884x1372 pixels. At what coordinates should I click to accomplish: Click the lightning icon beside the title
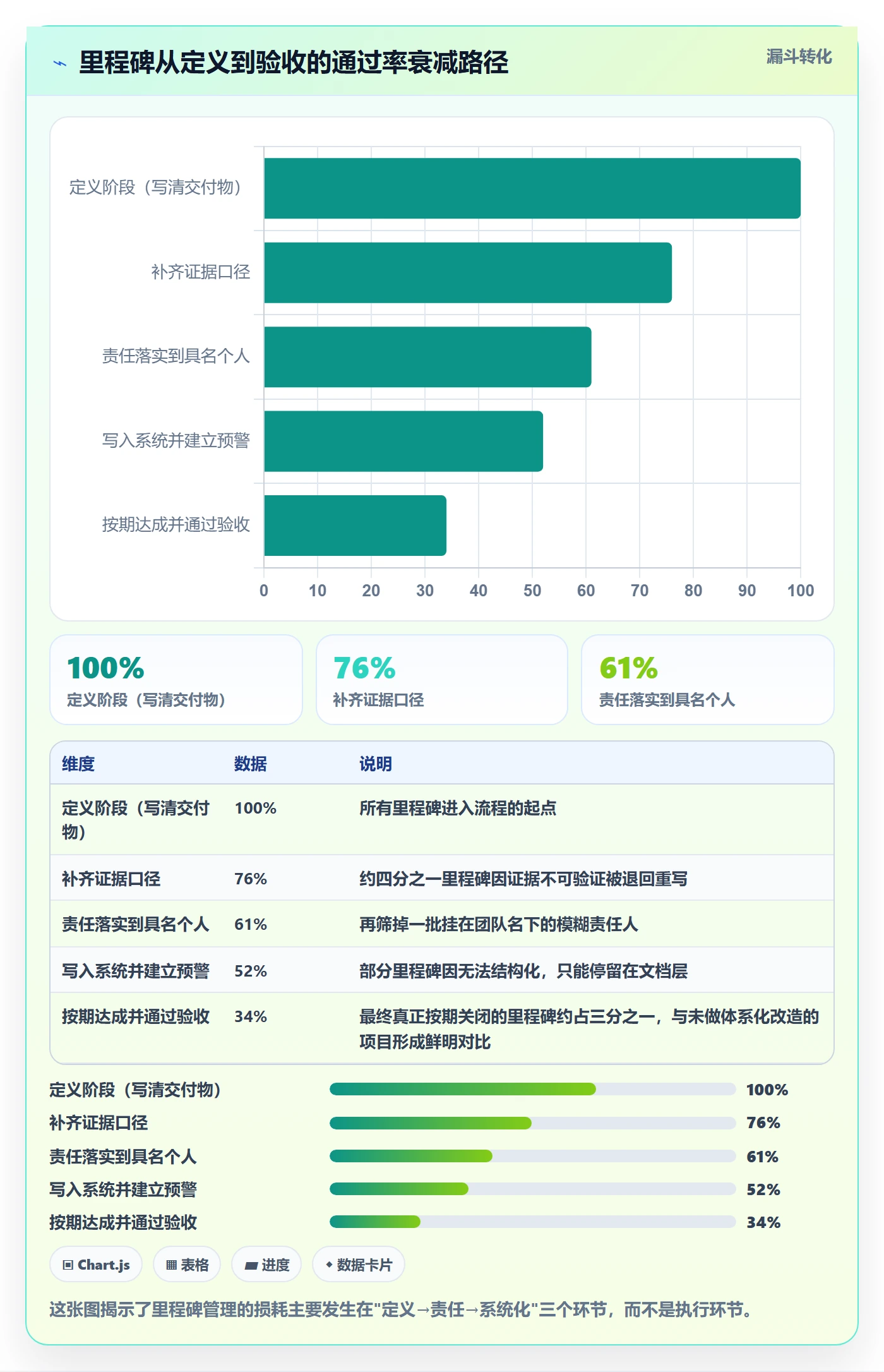coord(60,63)
